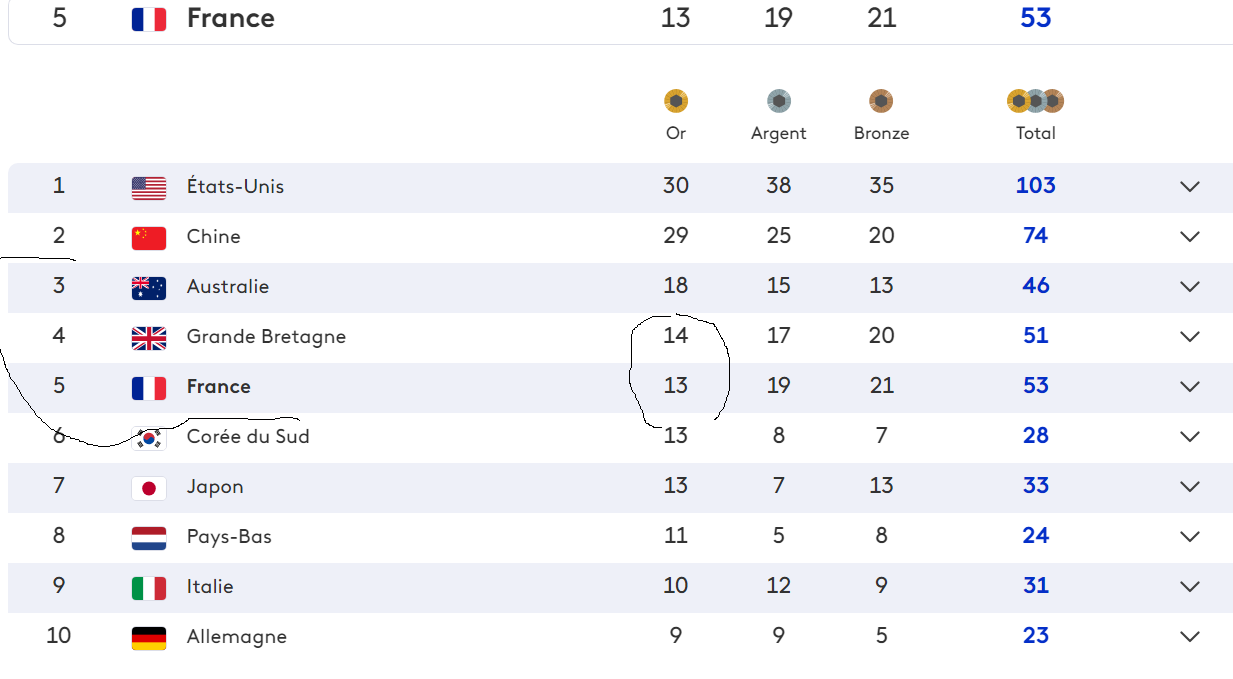Click the Japon flag icon

tap(149, 488)
